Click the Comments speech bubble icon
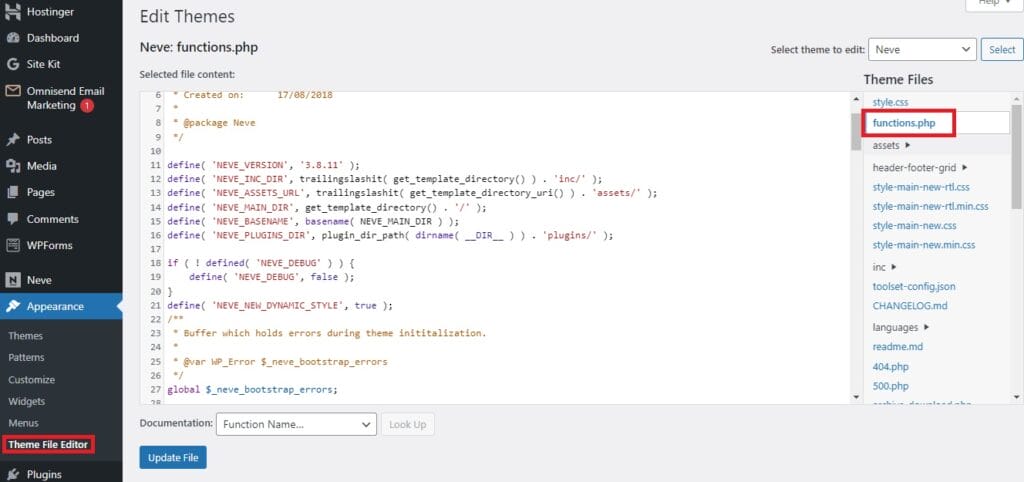The image size is (1024, 482). pos(12,219)
